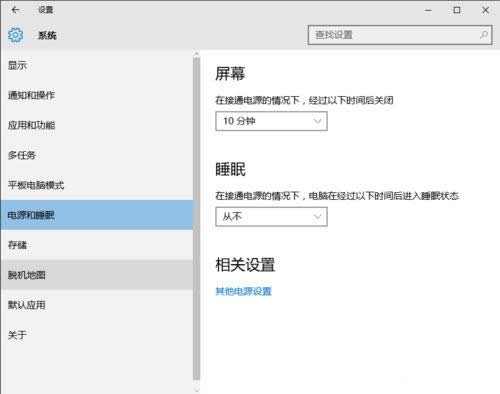500x394 pixels.
Task: Click inside the 查找设置 search box
Action: point(400,35)
